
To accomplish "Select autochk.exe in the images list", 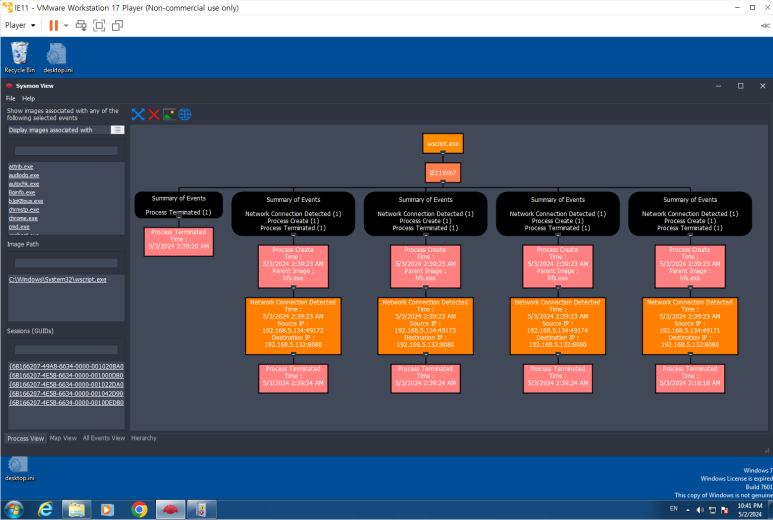I will coord(24,184).
